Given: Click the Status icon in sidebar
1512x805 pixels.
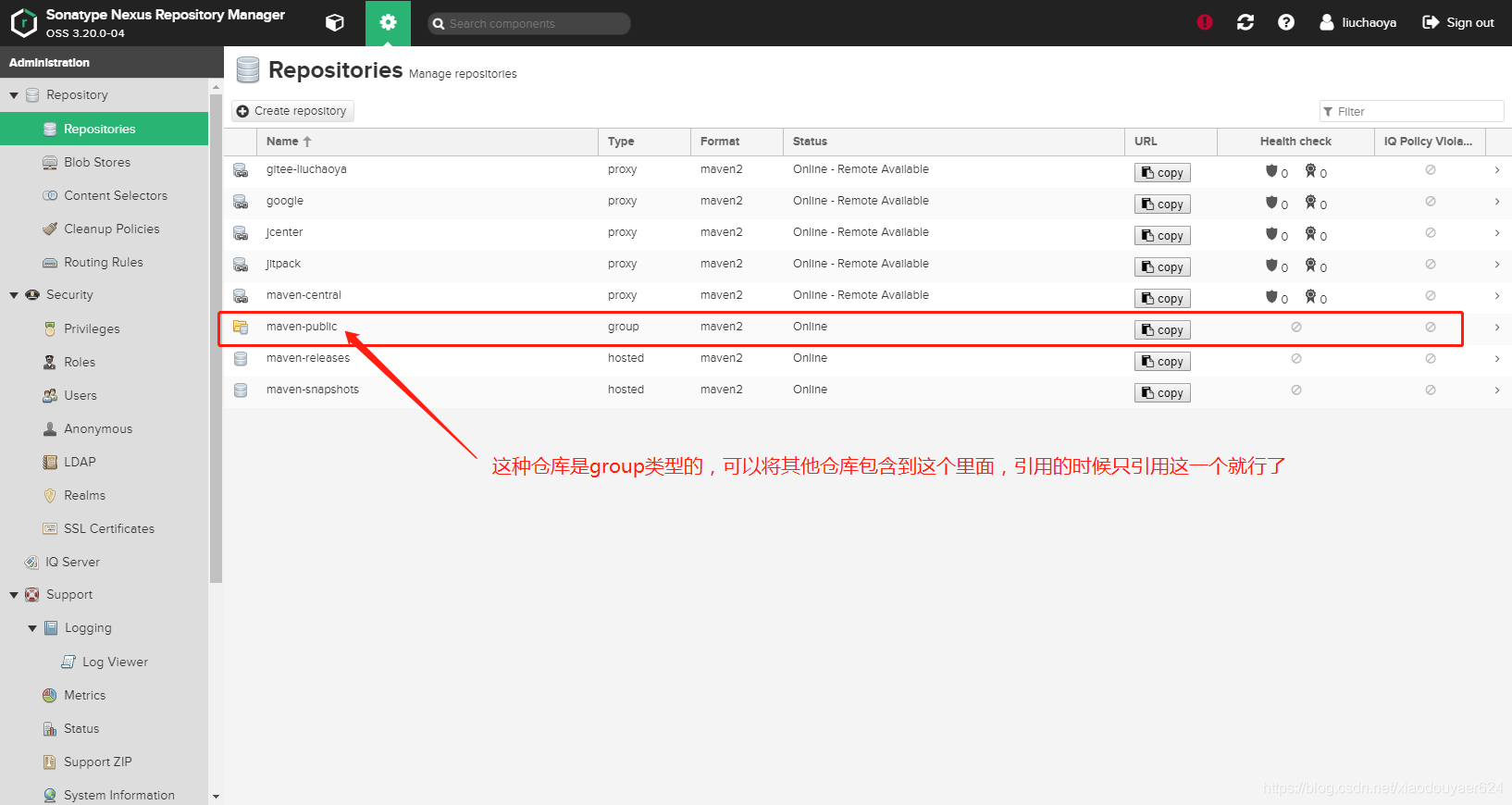Looking at the screenshot, I should coord(50,728).
